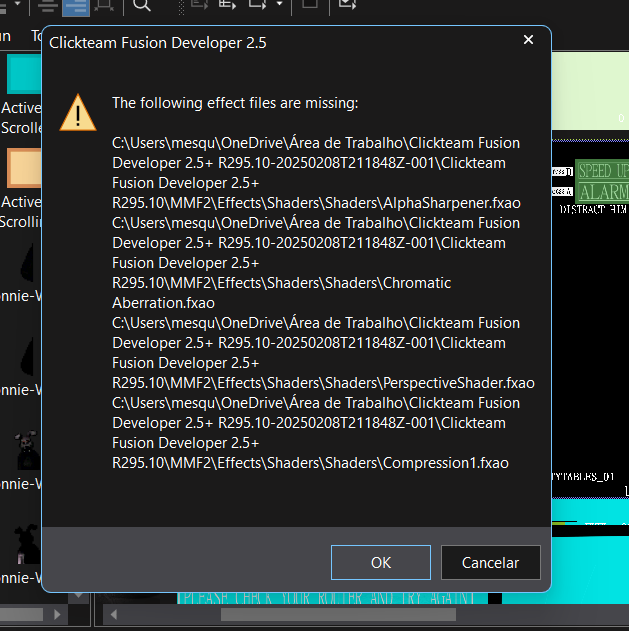The height and width of the screenshot is (631, 629).
Task: Click the frame editor's left scroll arrow
Action: pyautogui.click(x=113, y=615)
